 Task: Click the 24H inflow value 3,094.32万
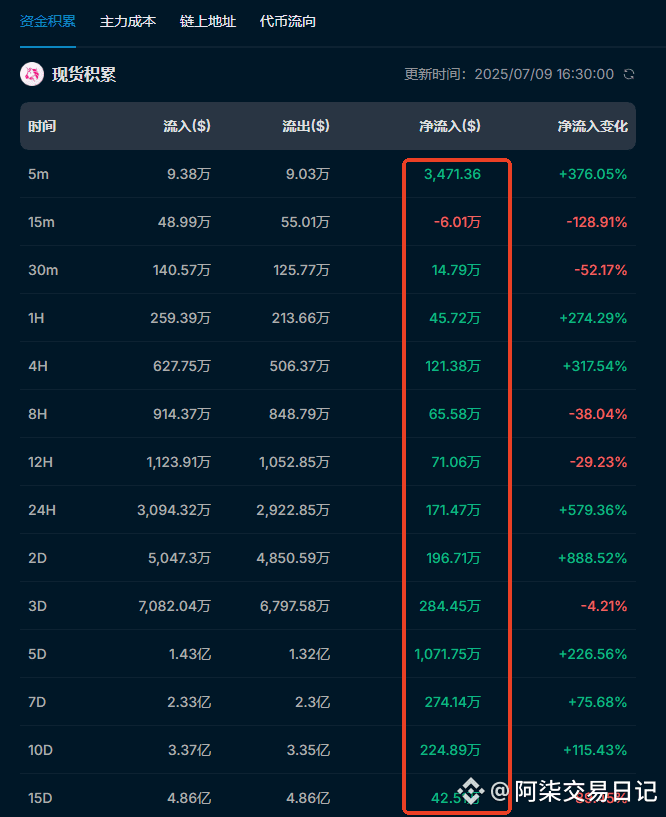tap(174, 510)
